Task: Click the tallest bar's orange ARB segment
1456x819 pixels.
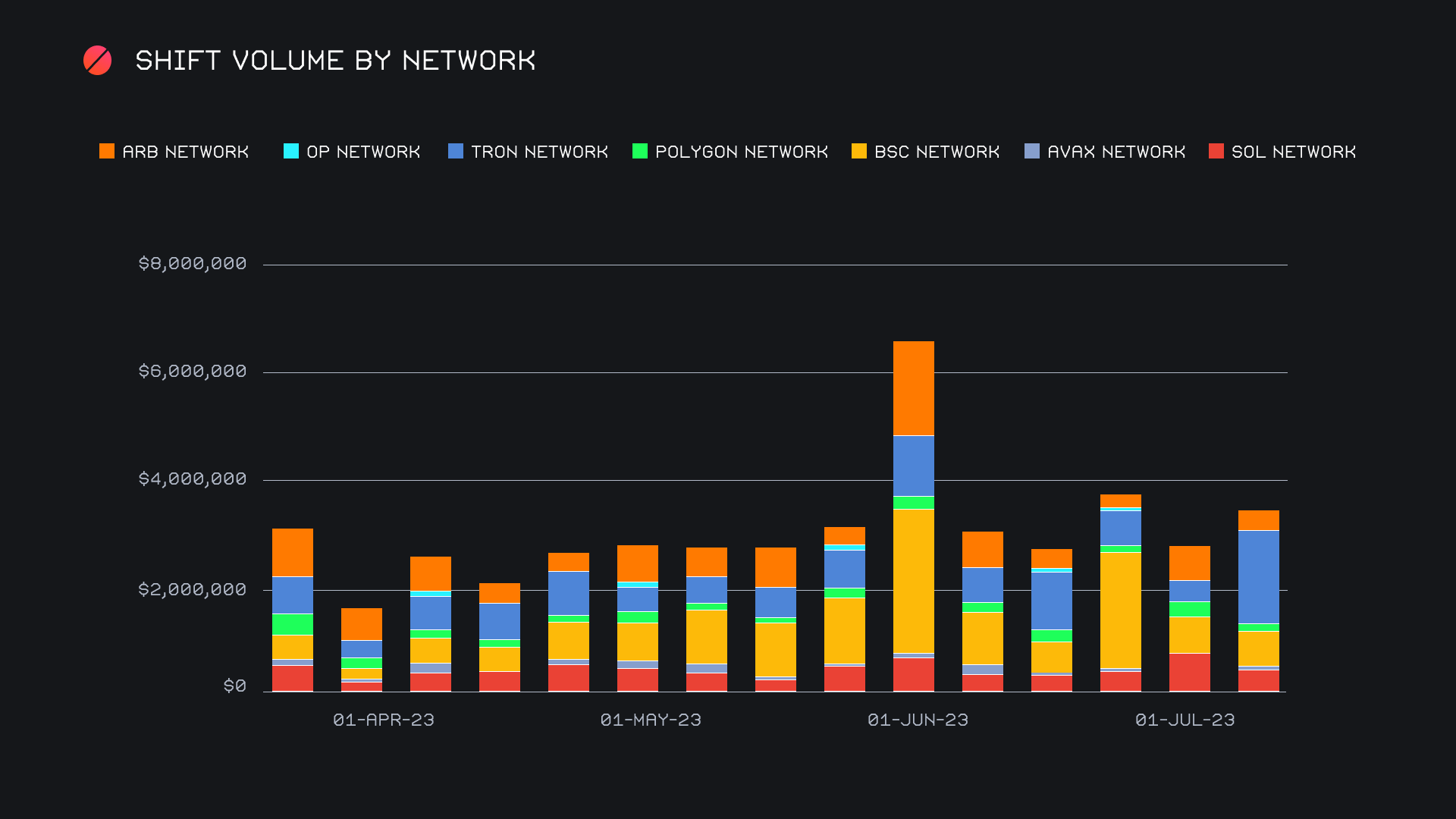Action: [914, 388]
